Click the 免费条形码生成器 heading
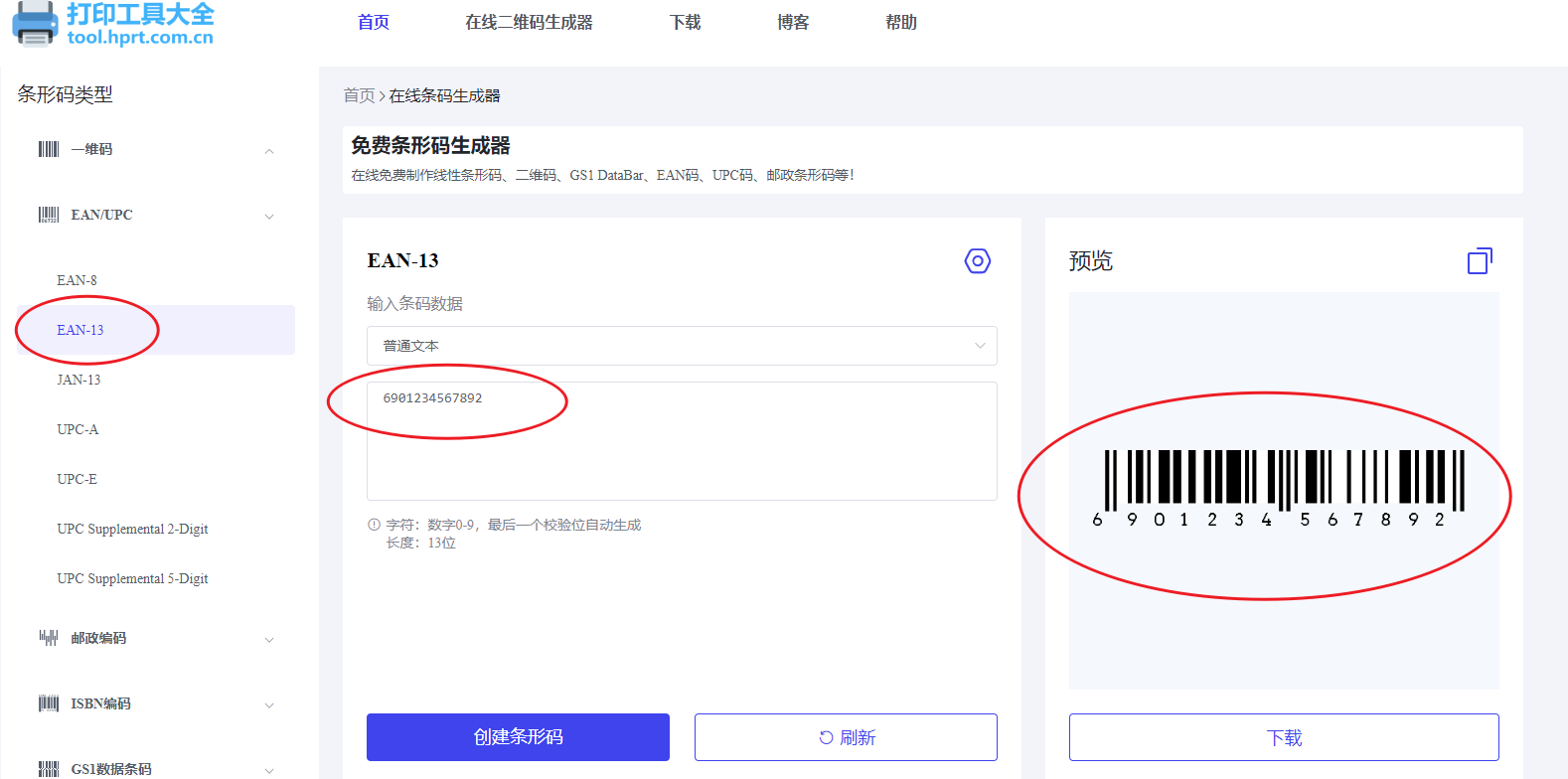 [x=430, y=145]
